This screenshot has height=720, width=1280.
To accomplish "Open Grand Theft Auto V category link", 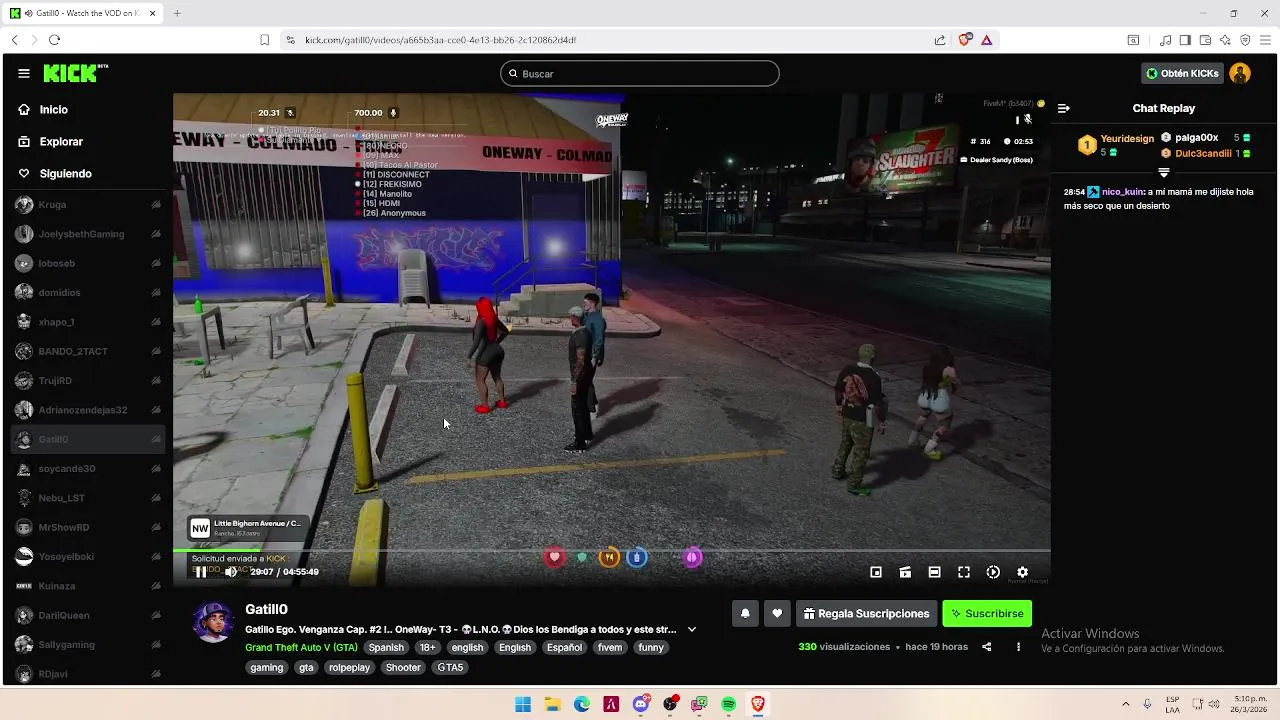I will pos(301,648).
